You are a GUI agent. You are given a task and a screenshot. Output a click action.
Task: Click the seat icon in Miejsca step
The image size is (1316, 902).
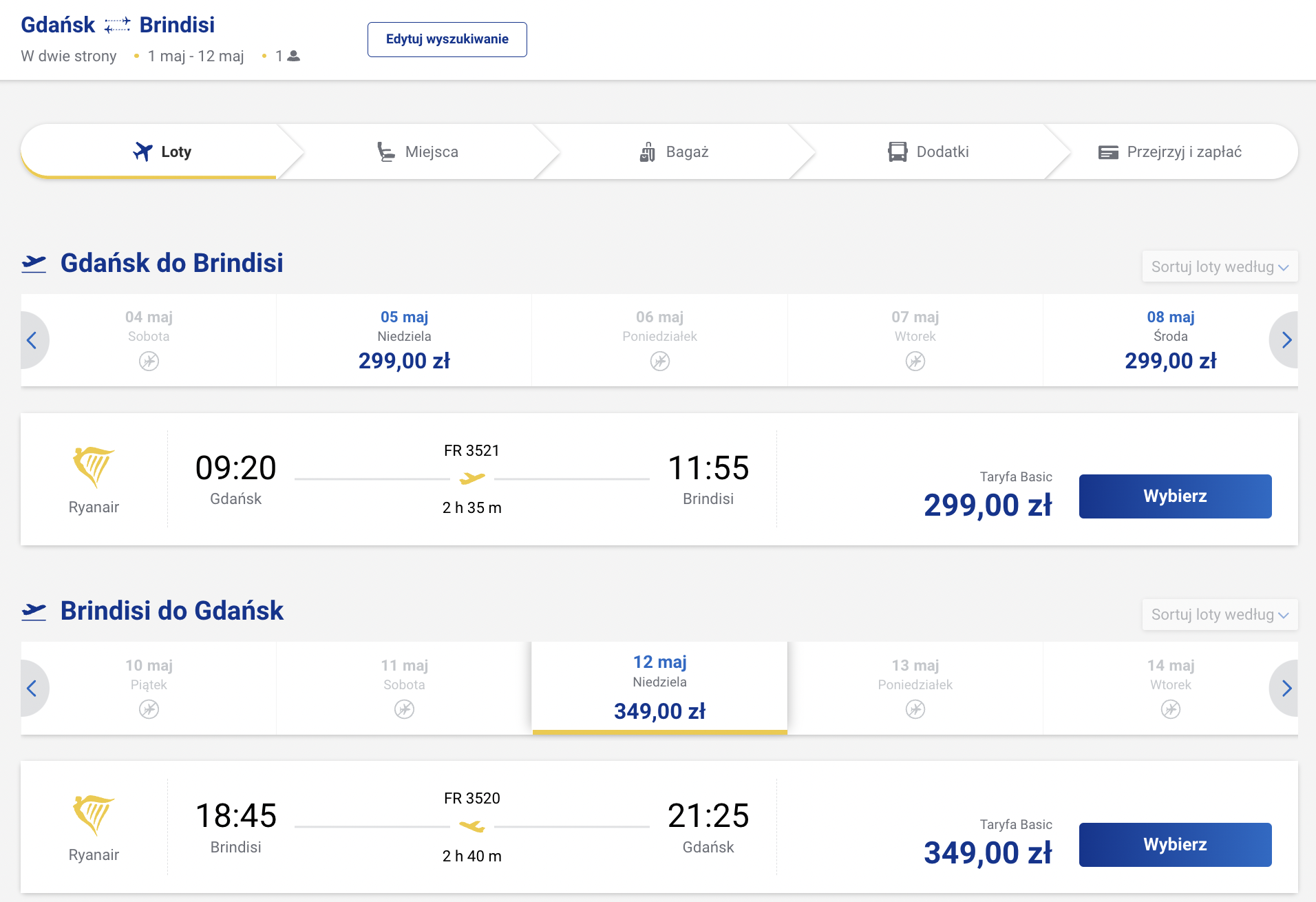tap(386, 152)
